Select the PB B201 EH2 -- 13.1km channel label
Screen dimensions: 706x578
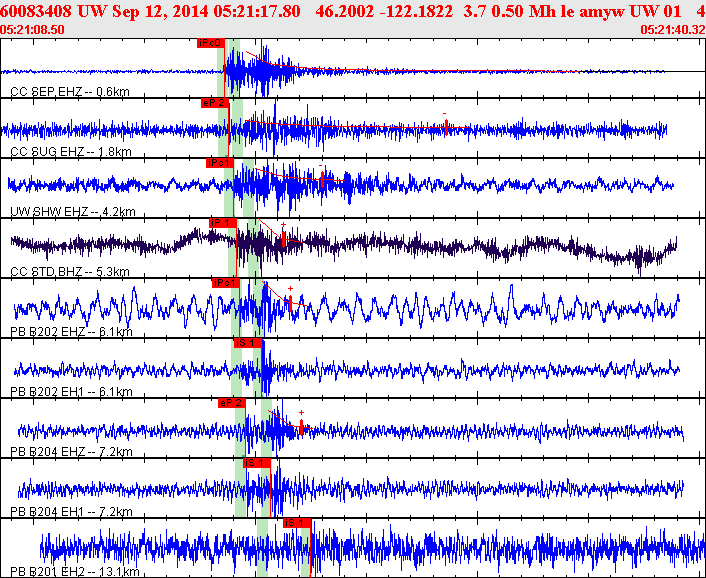click(75, 572)
